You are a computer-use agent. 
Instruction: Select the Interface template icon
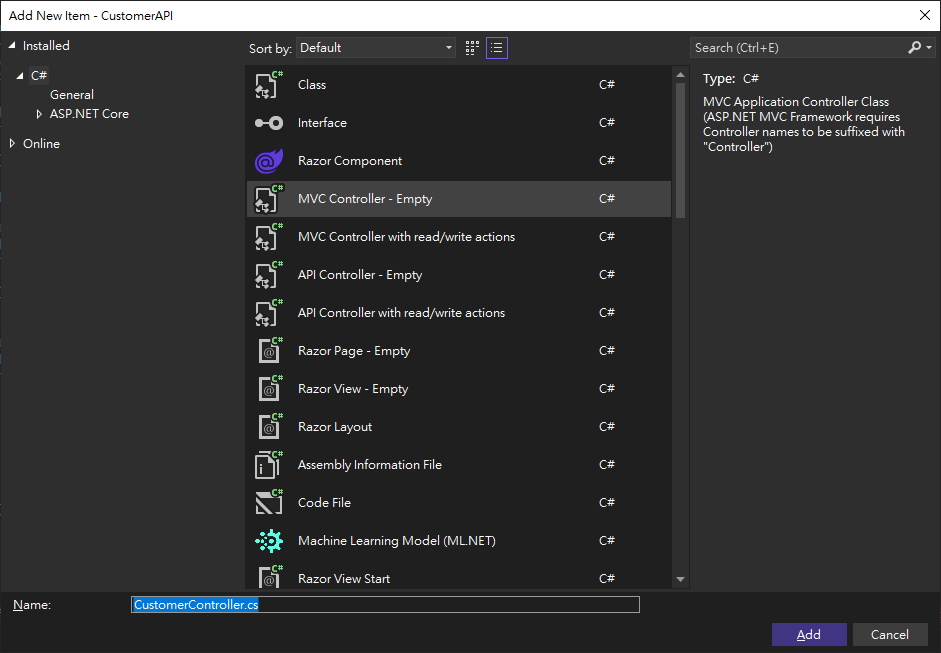(x=269, y=123)
